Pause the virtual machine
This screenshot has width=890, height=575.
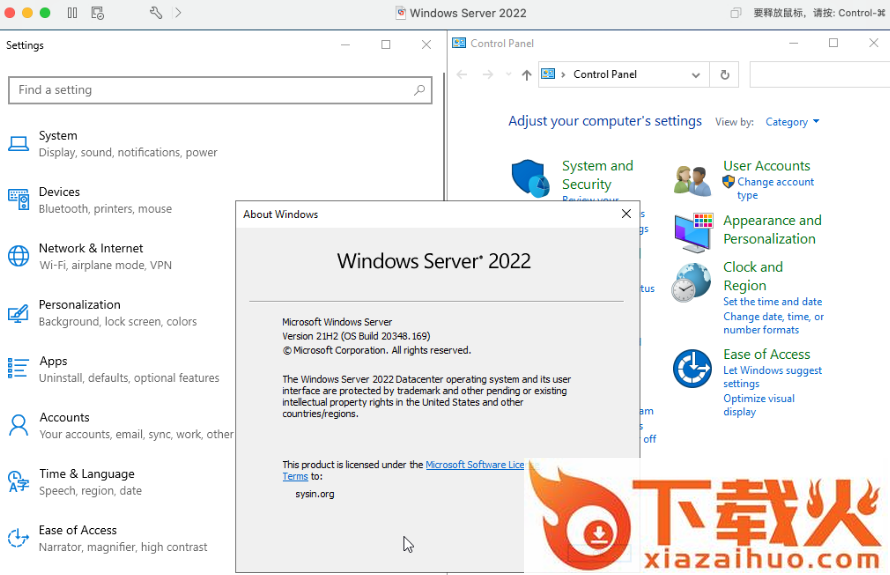pyautogui.click(x=72, y=12)
